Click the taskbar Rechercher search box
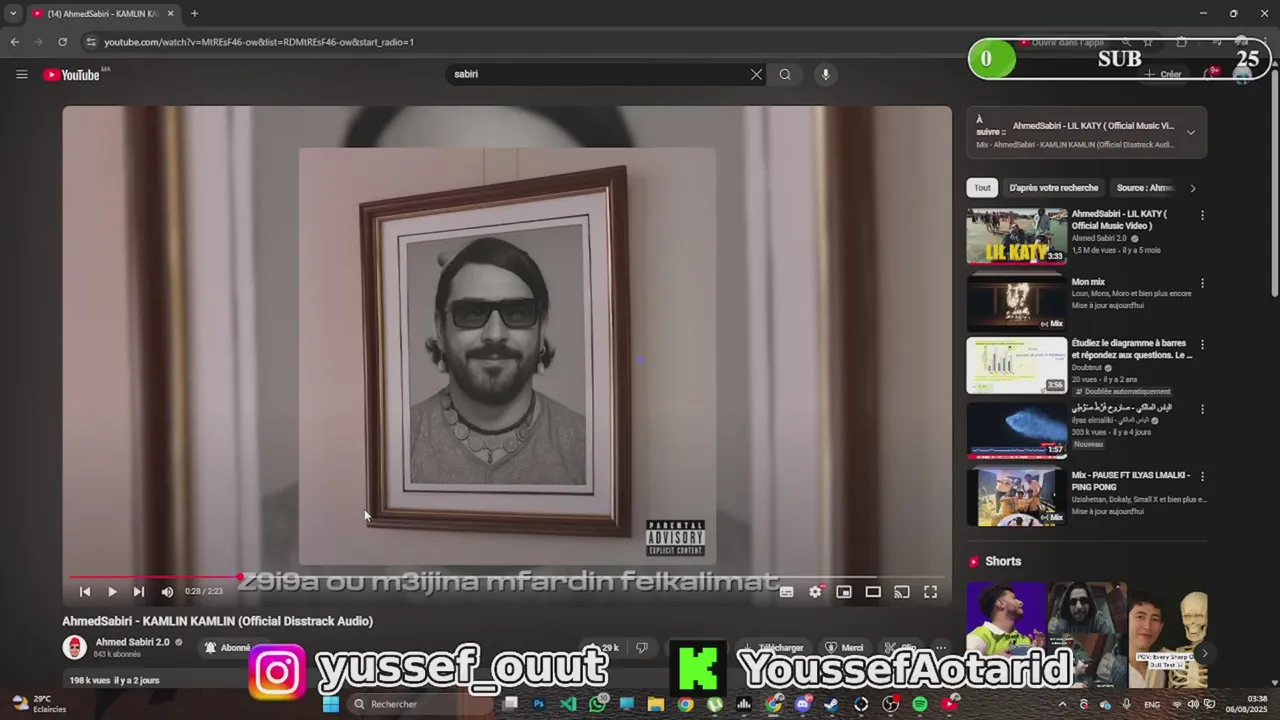 [x=420, y=704]
